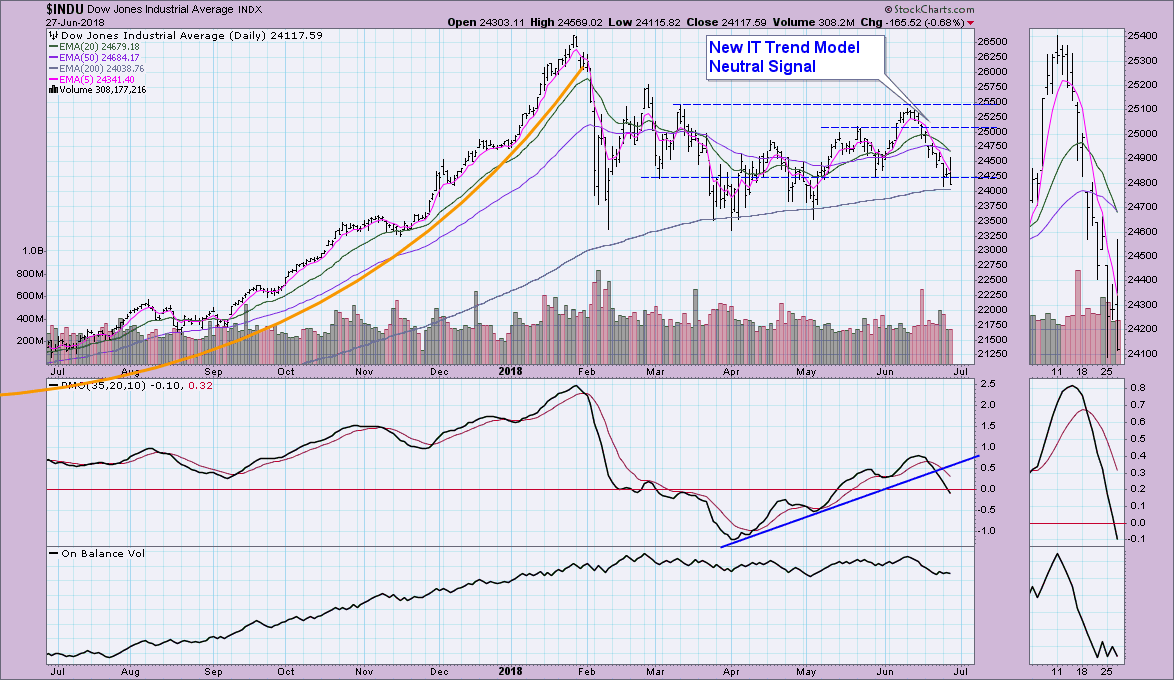Click the red down-arrow change indicator
Viewport: 1174px width, 680px height.
pyautogui.click(x=971, y=23)
